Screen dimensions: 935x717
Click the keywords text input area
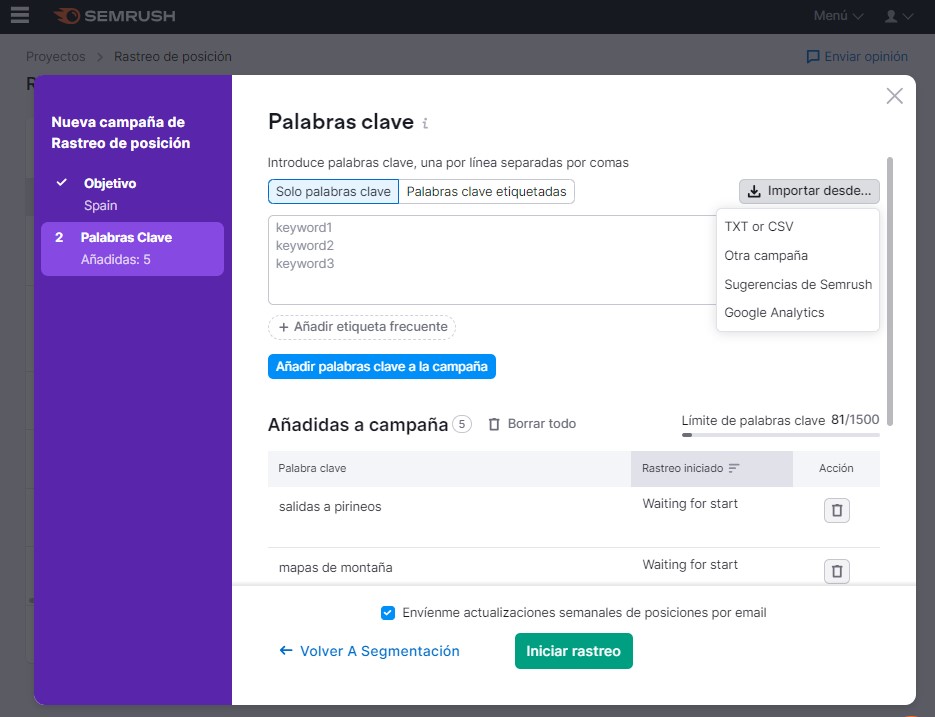pyautogui.click(x=490, y=260)
